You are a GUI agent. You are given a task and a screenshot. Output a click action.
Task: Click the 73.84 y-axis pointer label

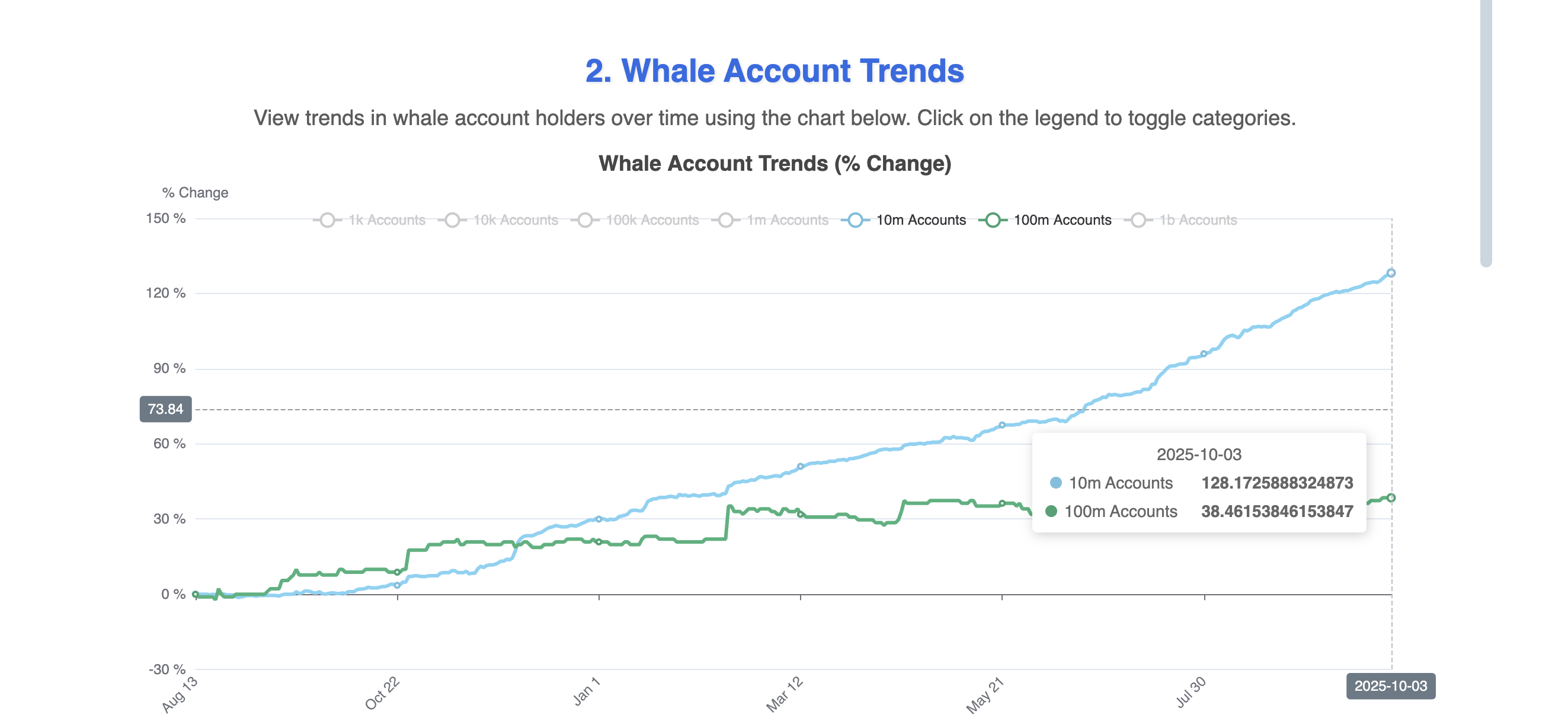point(165,409)
